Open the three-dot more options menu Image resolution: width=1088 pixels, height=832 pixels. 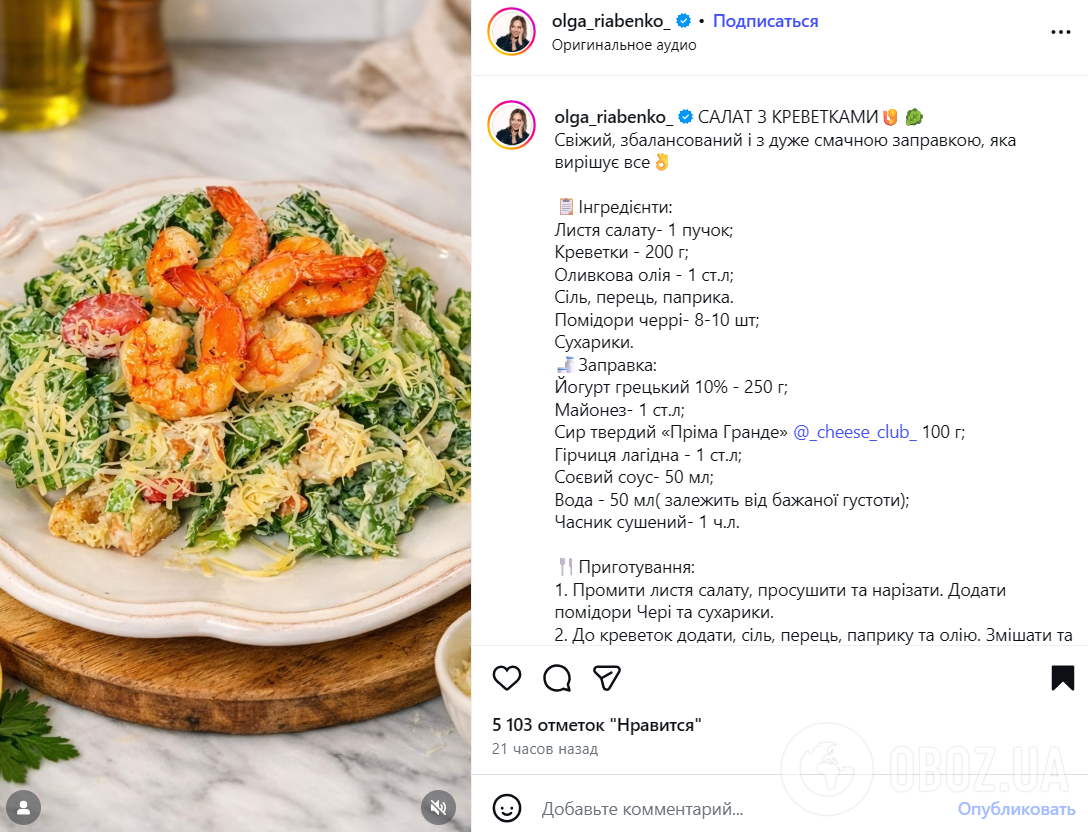click(x=1060, y=32)
